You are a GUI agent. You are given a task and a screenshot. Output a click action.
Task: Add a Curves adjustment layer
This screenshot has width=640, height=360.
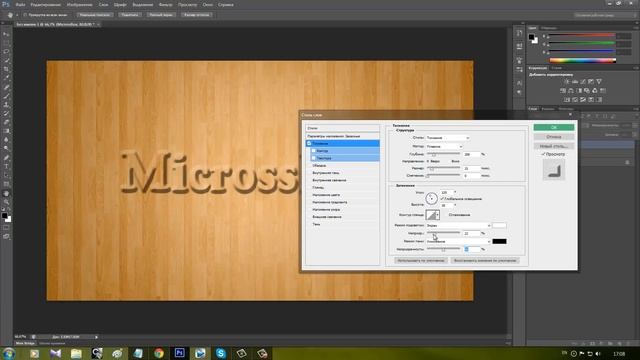583,82
